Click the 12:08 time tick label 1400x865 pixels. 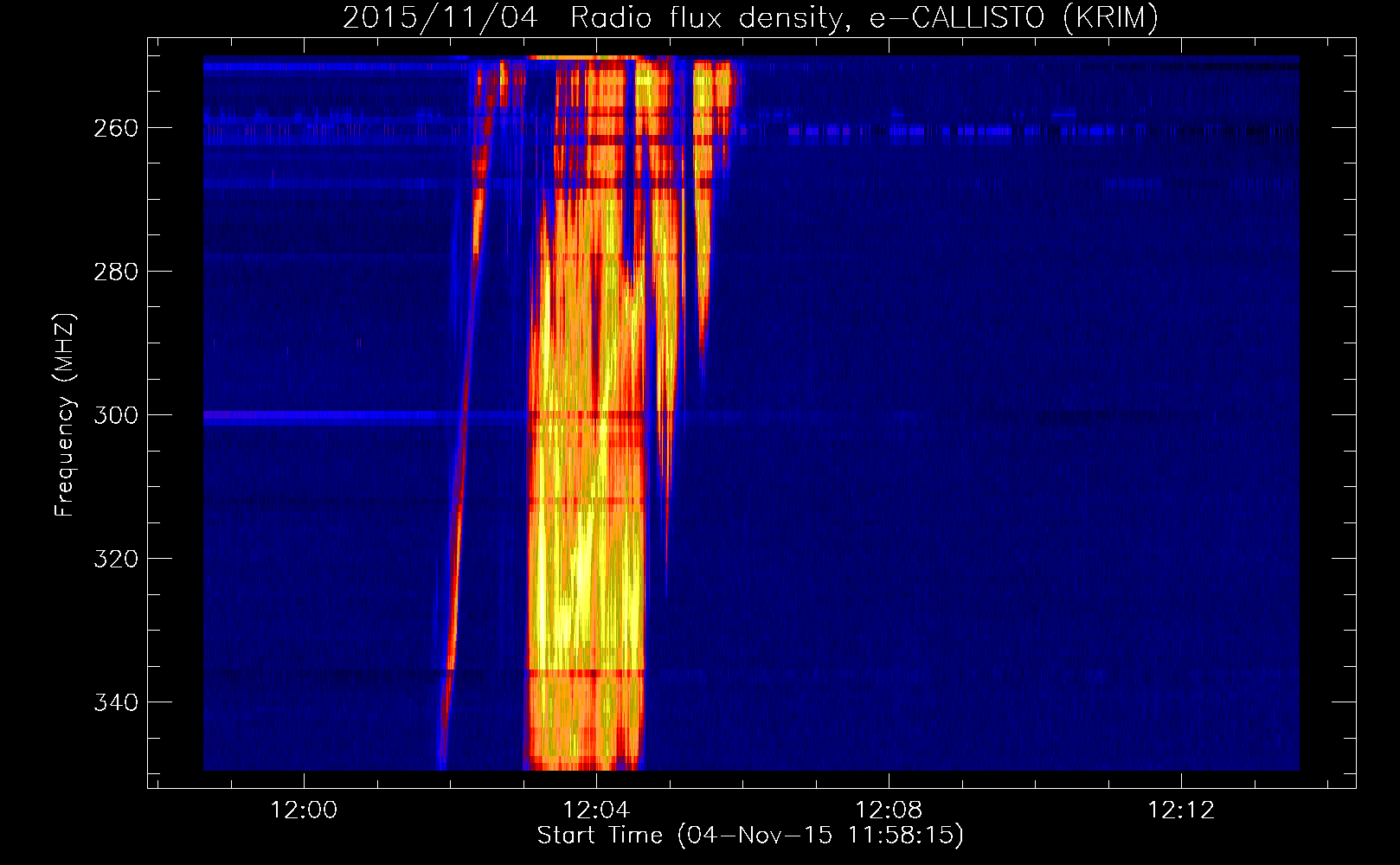point(889,811)
